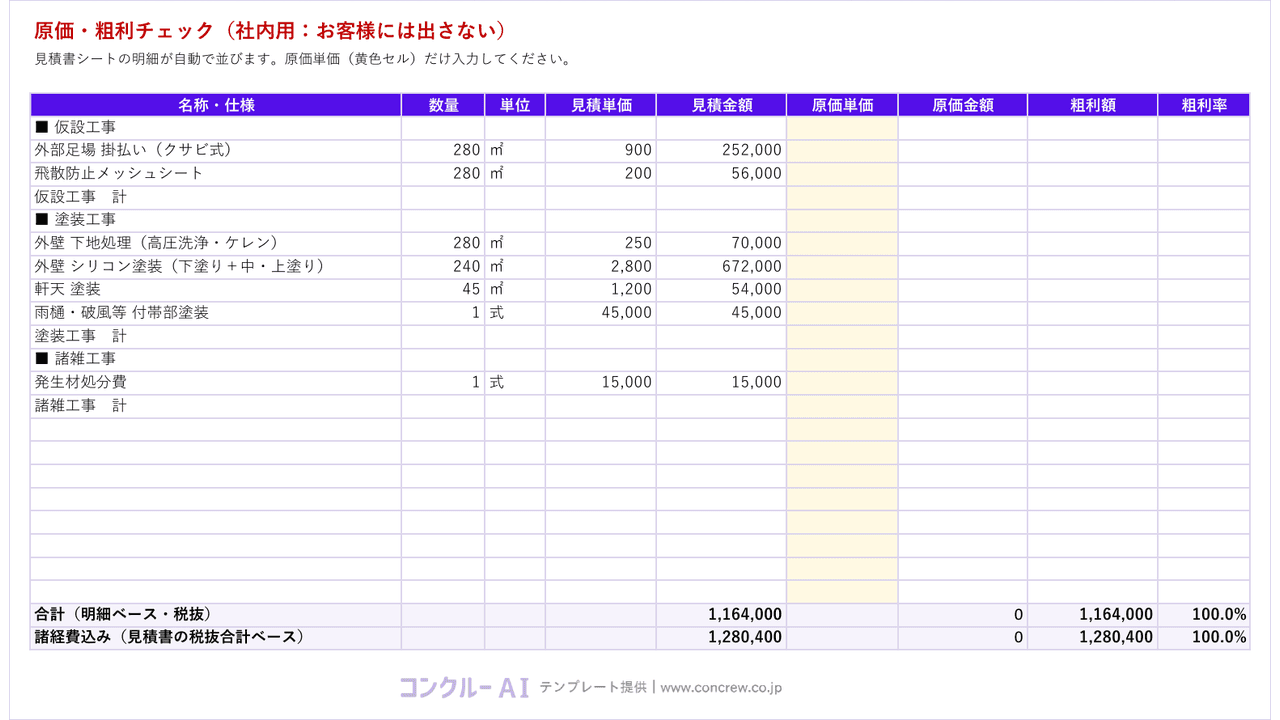Click the 飛散防止メッシュシート cell

(x=216, y=174)
